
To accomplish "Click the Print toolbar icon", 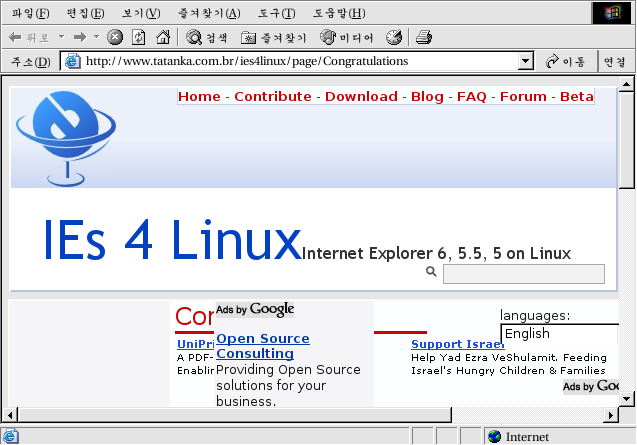I will click(424, 37).
